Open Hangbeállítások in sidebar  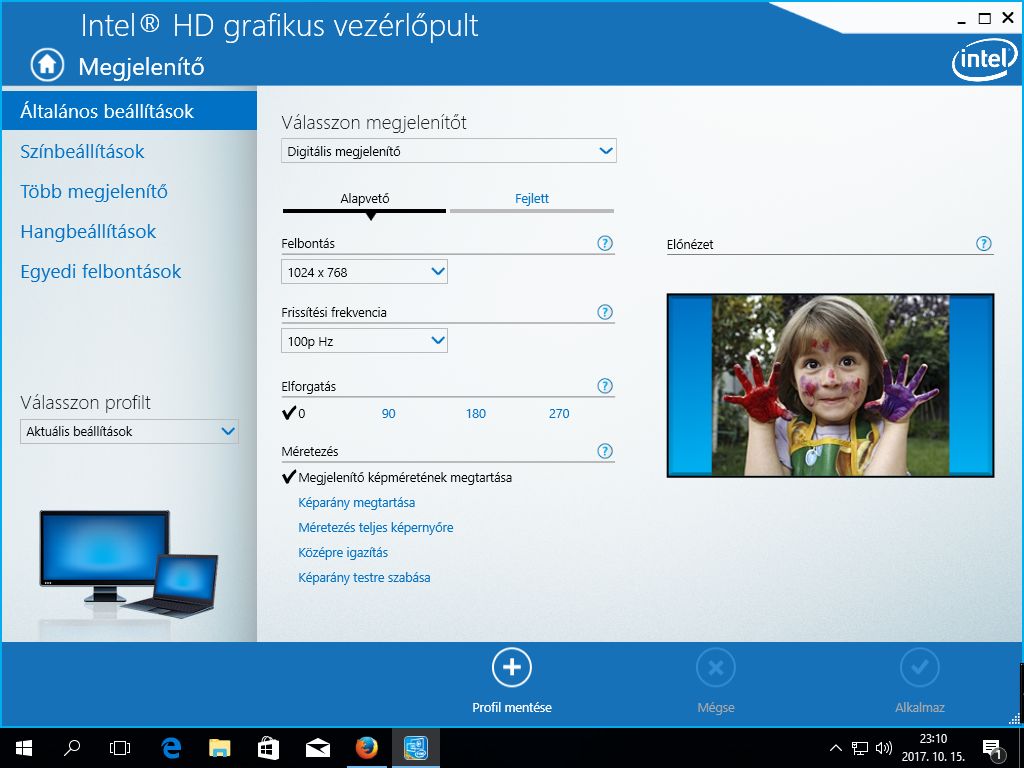(x=88, y=231)
